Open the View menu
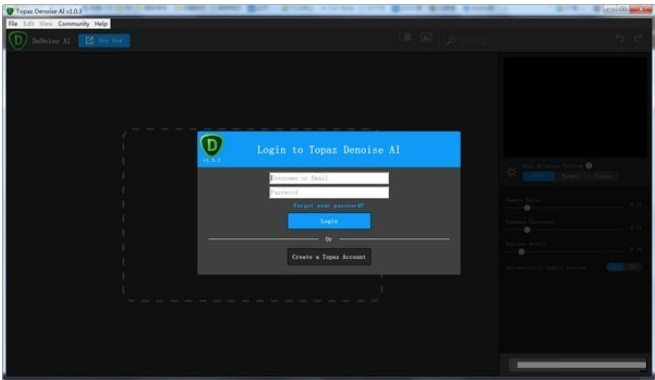Image resolution: width=655 pixels, height=380 pixels. [46, 24]
